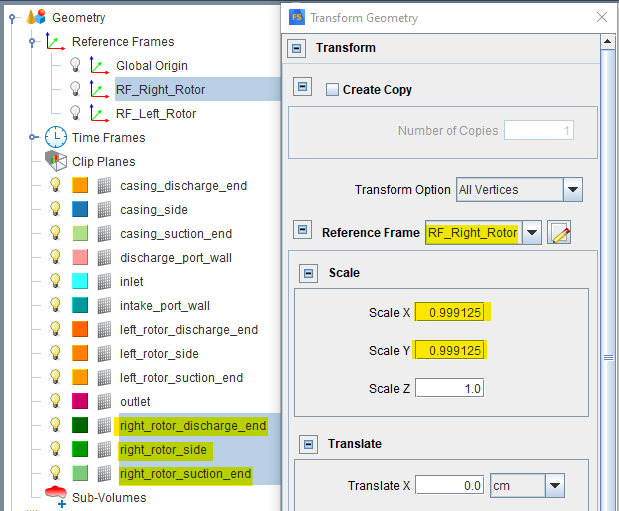Toggle visibility bulb for RF_Left_Rotor

[75, 113]
